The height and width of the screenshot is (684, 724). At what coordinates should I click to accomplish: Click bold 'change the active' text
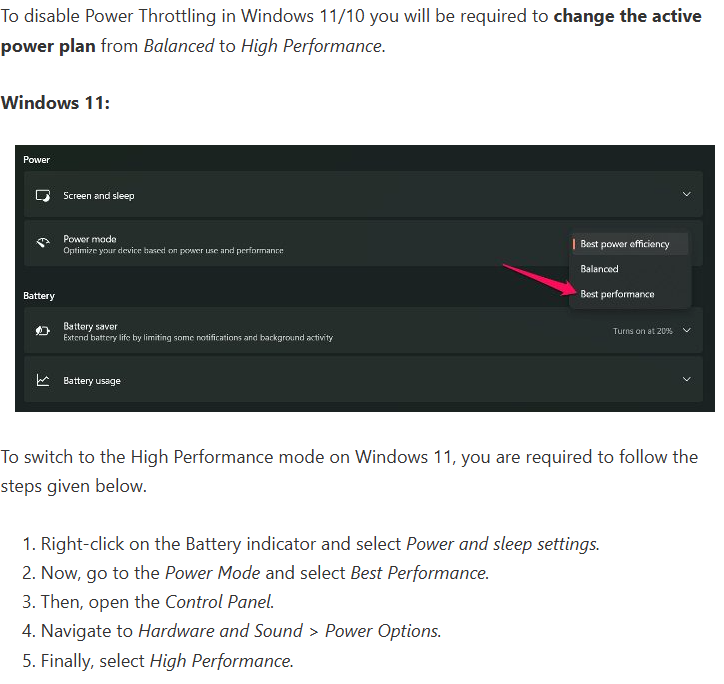pos(627,16)
